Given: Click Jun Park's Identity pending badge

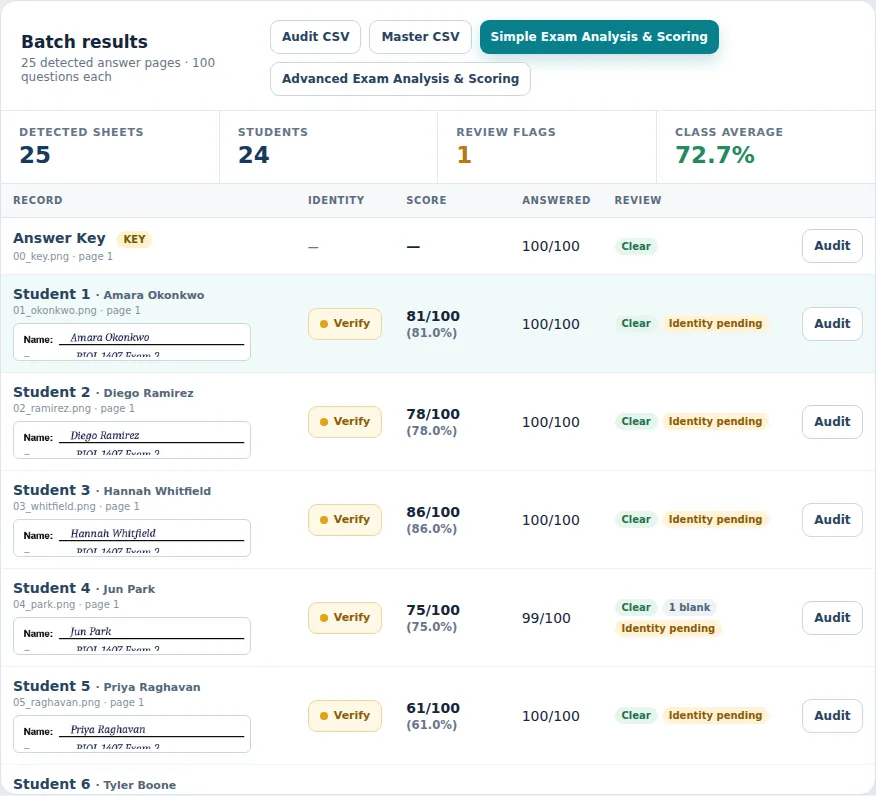Looking at the screenshot, I should pyautogui.click(x=668, y=628).
